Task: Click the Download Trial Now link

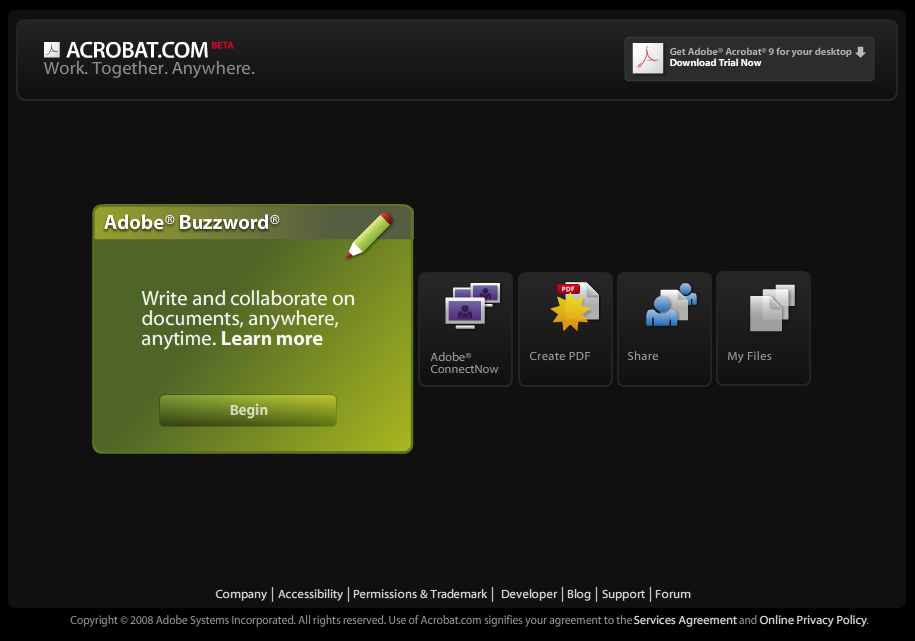Action: pyautogui.click(x=715, y=63)
